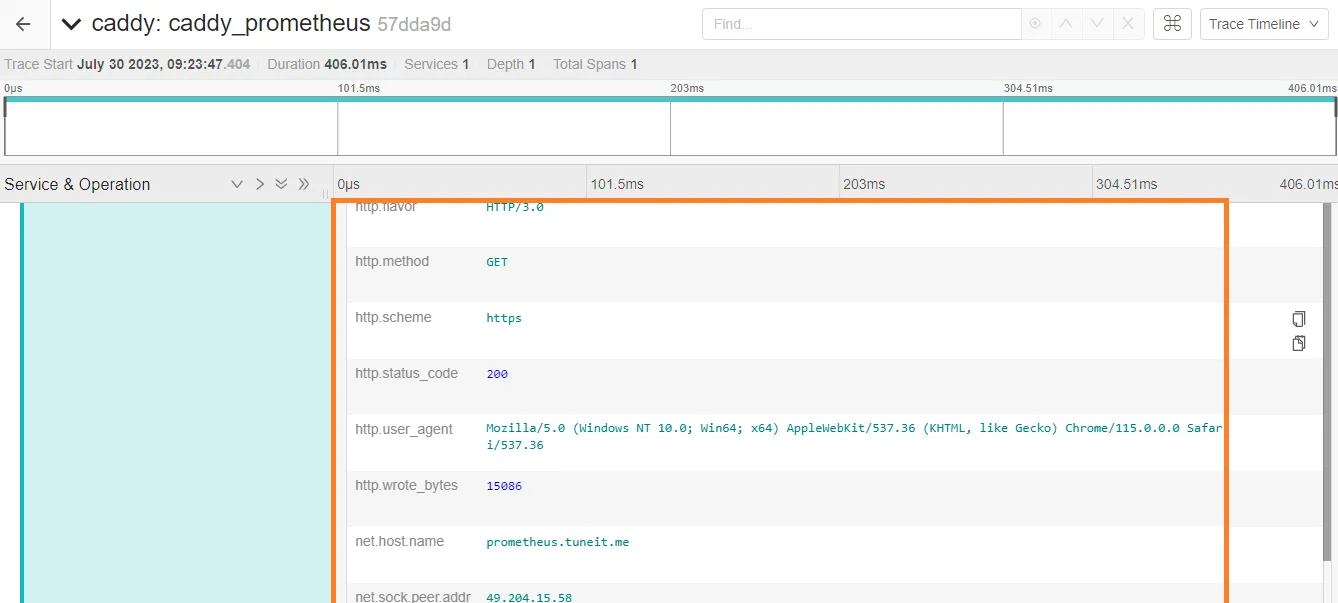Go to next search result arrow
This screenshot has height=603, width=1338.
pos(1097,24)
